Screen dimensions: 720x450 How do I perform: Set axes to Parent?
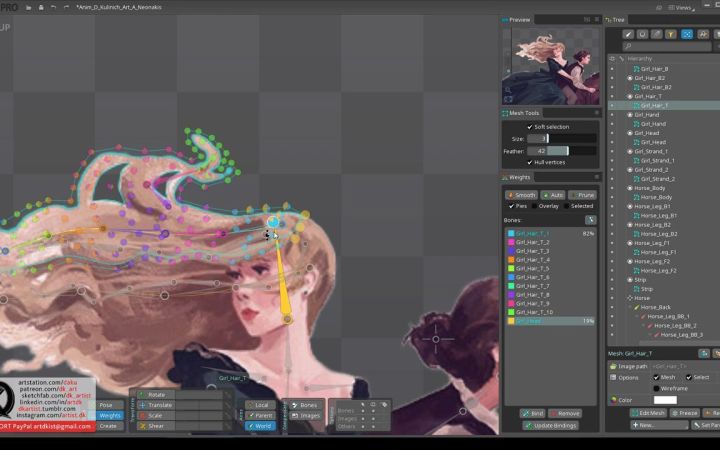coord(260,416)
